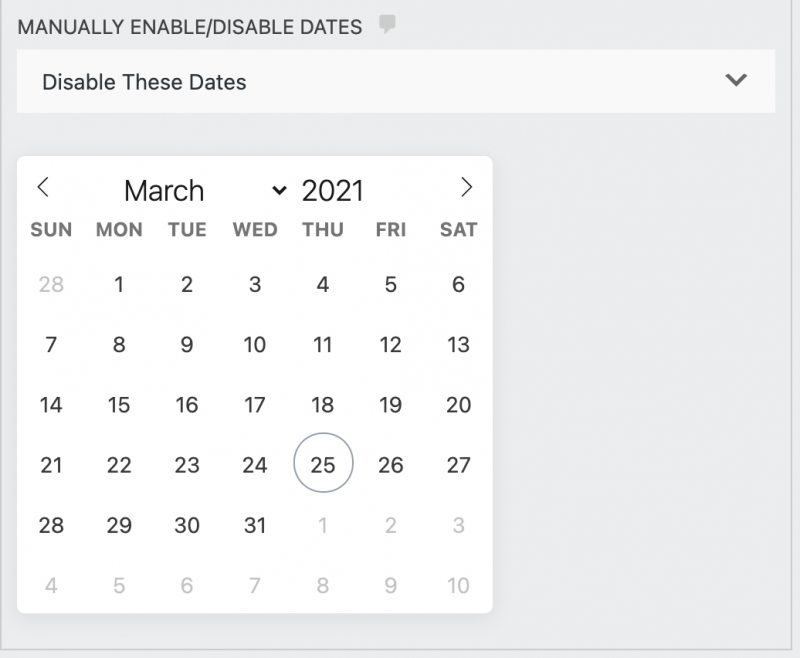This screenshot has height=658, width=800.
Task: Select the SAT column header
Action: pyautogui.click(x=458, y=229)
